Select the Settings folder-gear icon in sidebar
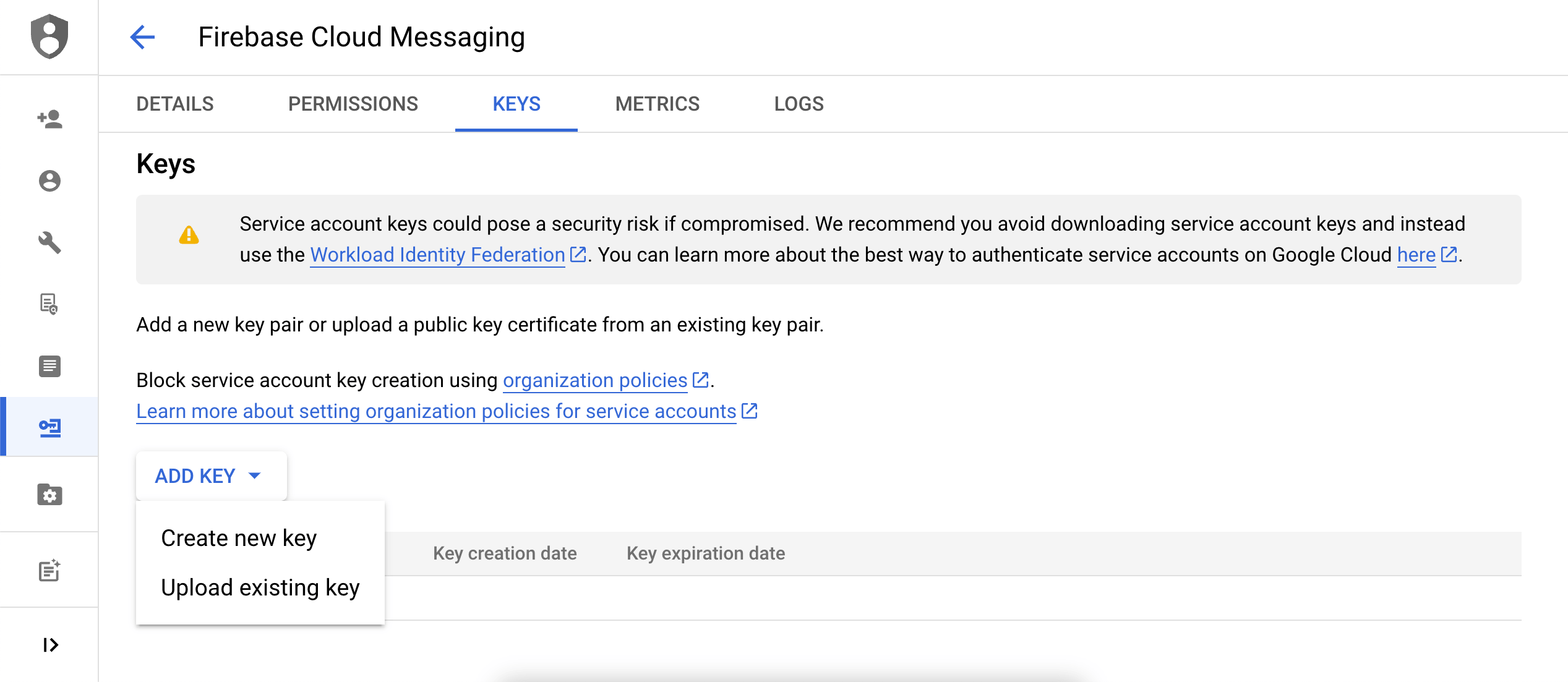The image size is (1568, 682). (49, 495)
